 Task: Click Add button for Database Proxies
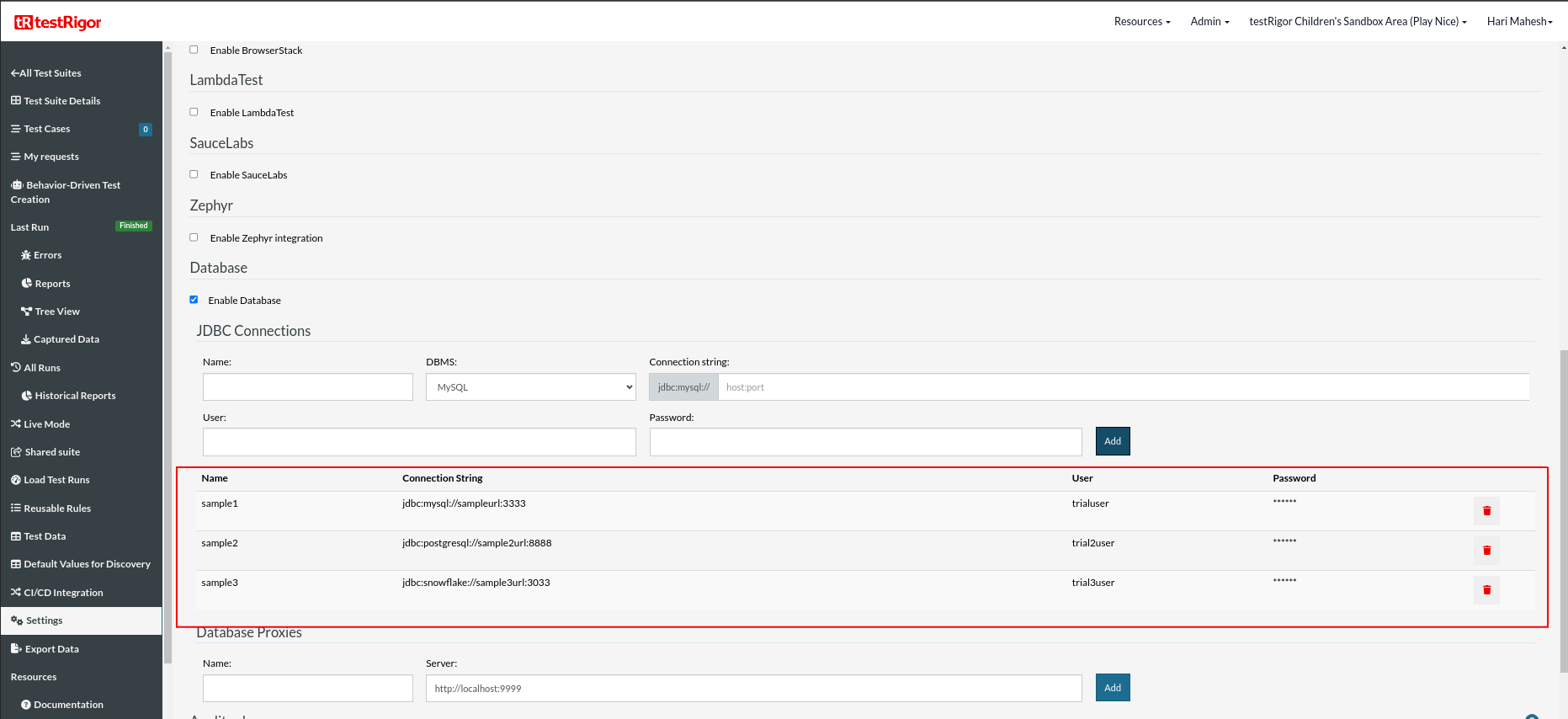pyautogui.click(x=1112, y=688)
